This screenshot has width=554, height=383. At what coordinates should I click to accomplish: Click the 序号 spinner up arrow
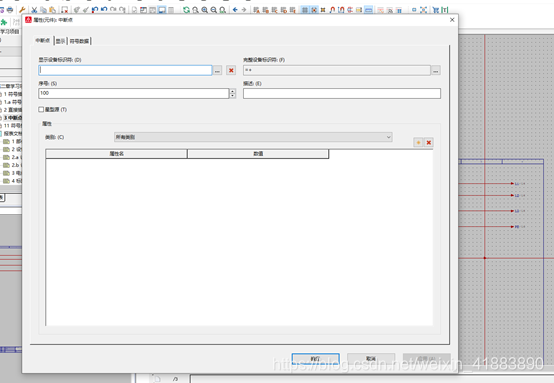(x=232, y=91)
